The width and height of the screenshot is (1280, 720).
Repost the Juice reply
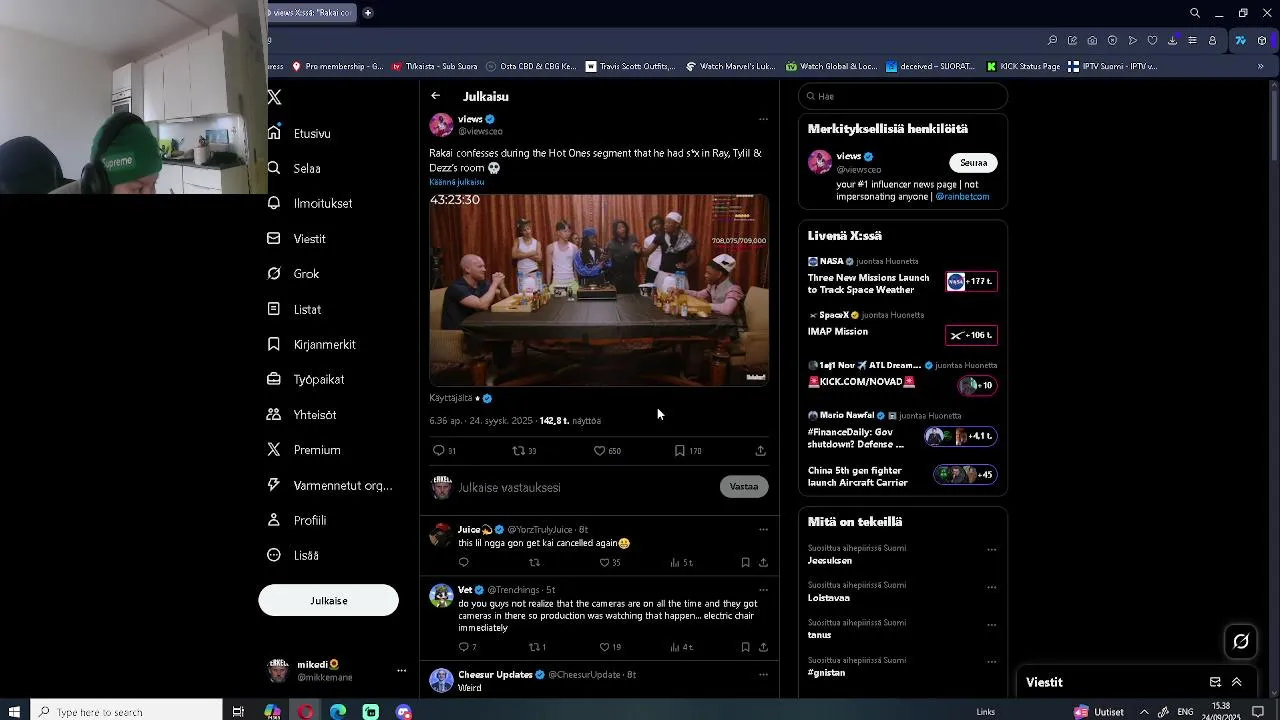(x=534, y=563)
